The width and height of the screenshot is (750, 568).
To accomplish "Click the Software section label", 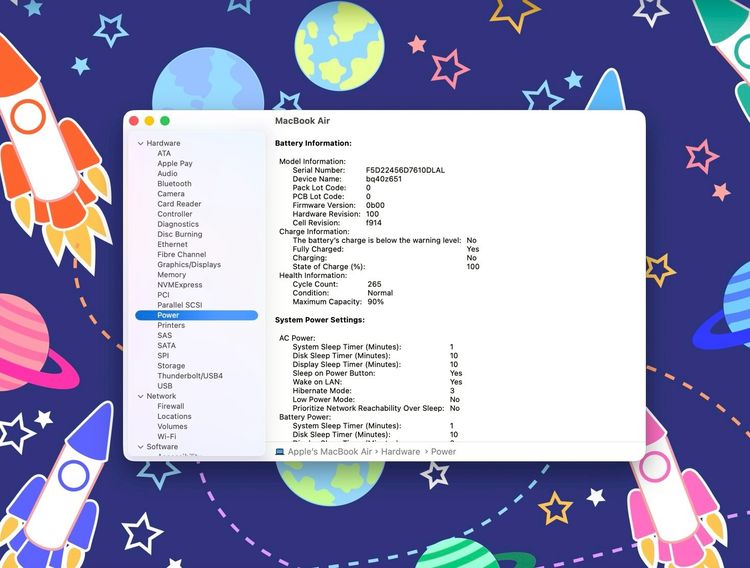I will [x=162, y=447].
